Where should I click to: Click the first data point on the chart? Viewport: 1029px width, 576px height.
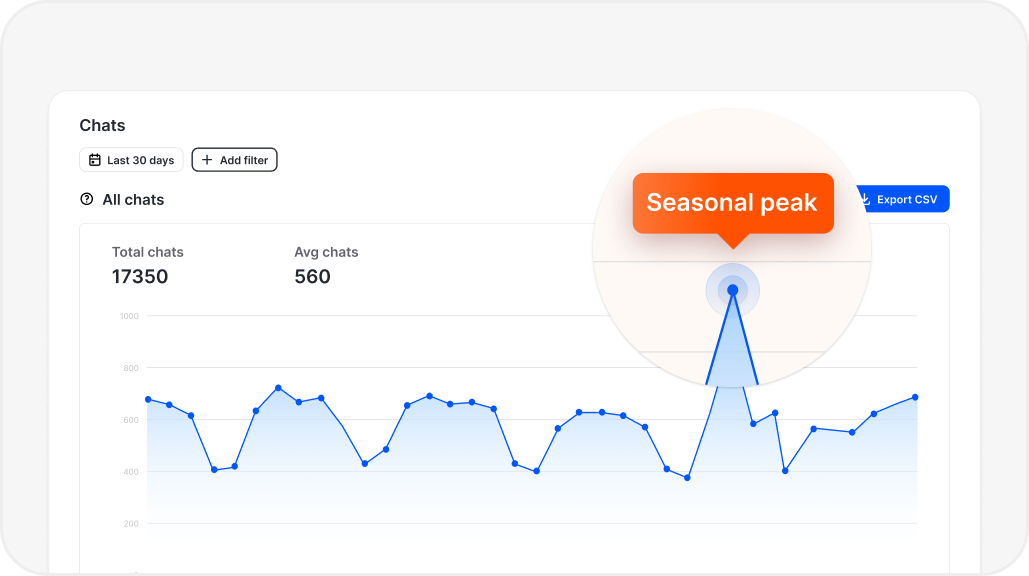point(148,399)
